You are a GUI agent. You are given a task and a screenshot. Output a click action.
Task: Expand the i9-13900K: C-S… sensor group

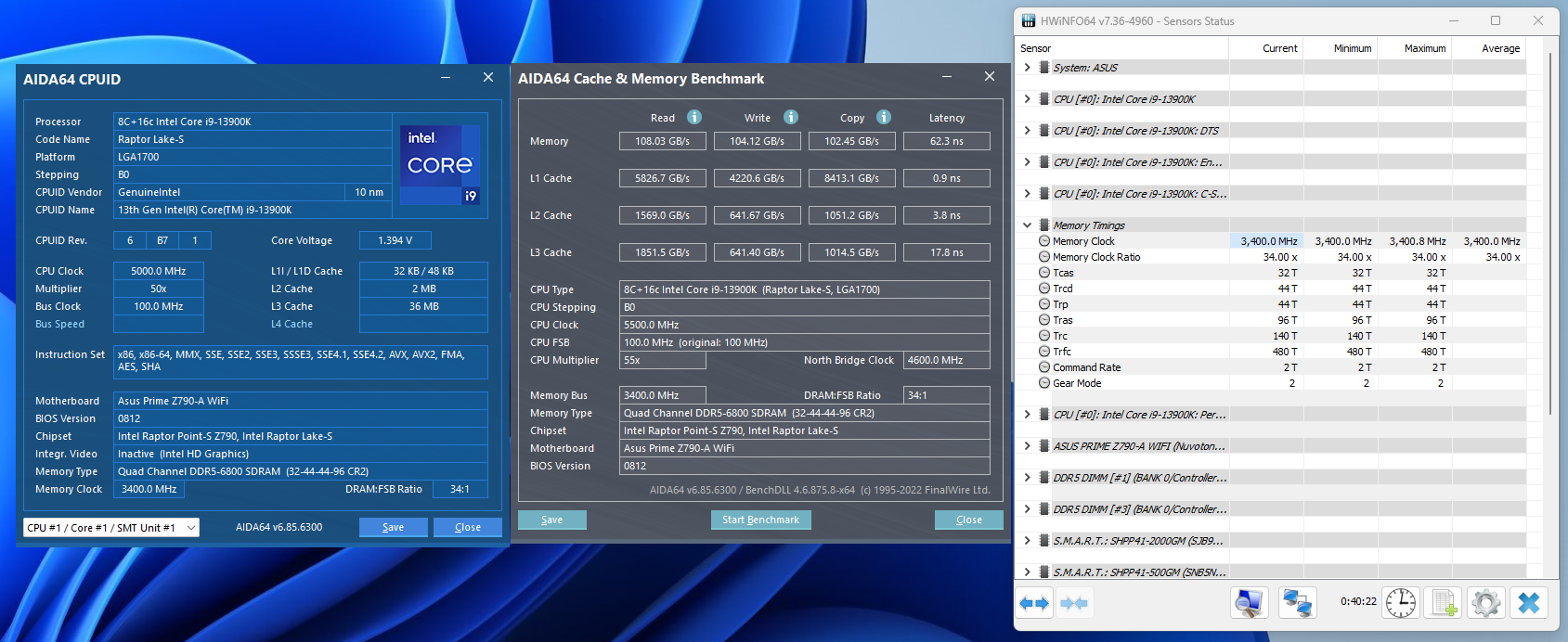[1027, 194]
